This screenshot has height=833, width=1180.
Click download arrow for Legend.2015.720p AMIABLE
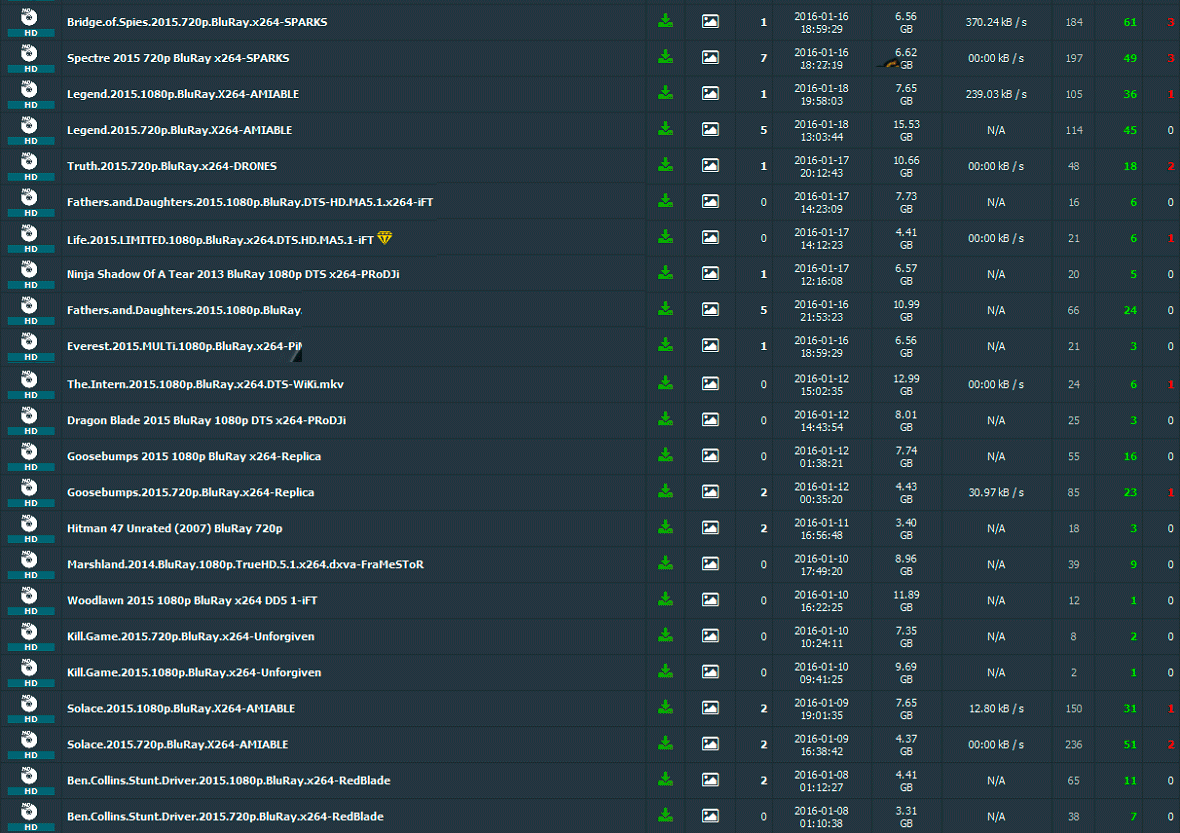pos(665,129)
